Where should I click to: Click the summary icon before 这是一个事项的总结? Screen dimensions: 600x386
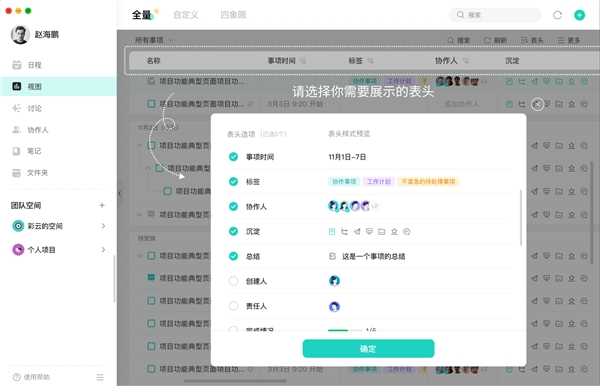pos(332,256)
